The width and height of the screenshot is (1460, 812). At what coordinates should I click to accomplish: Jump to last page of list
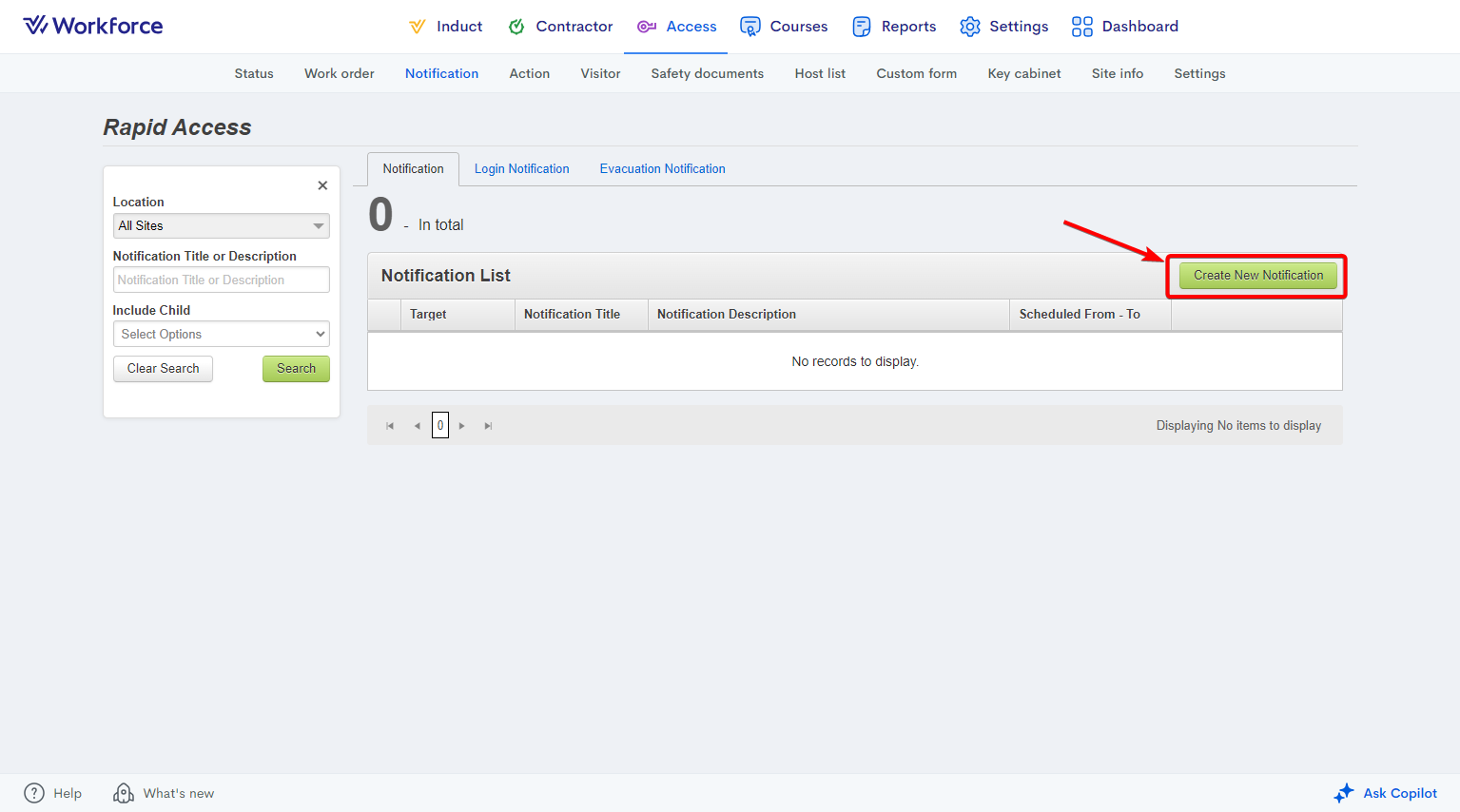pyautogui.click(x=488, y=426)
